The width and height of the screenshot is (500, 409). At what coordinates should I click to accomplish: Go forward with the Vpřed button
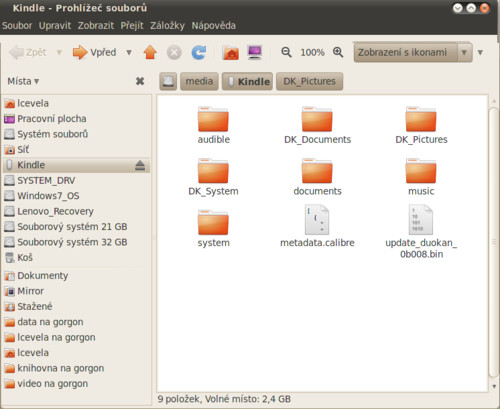(x=95, y=52)
